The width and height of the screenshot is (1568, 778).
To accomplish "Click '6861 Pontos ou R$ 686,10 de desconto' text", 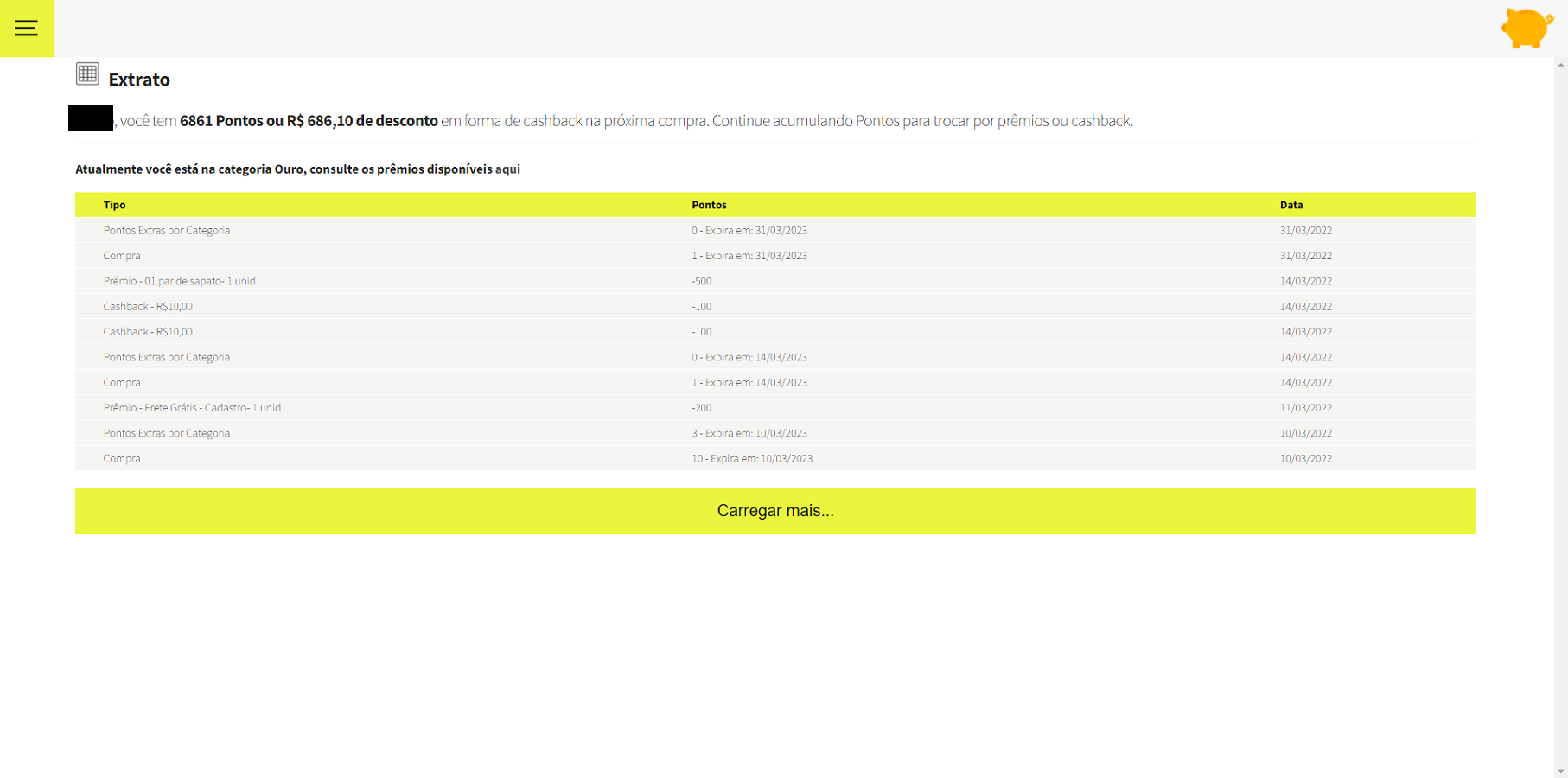I will [x=309, y=121].
